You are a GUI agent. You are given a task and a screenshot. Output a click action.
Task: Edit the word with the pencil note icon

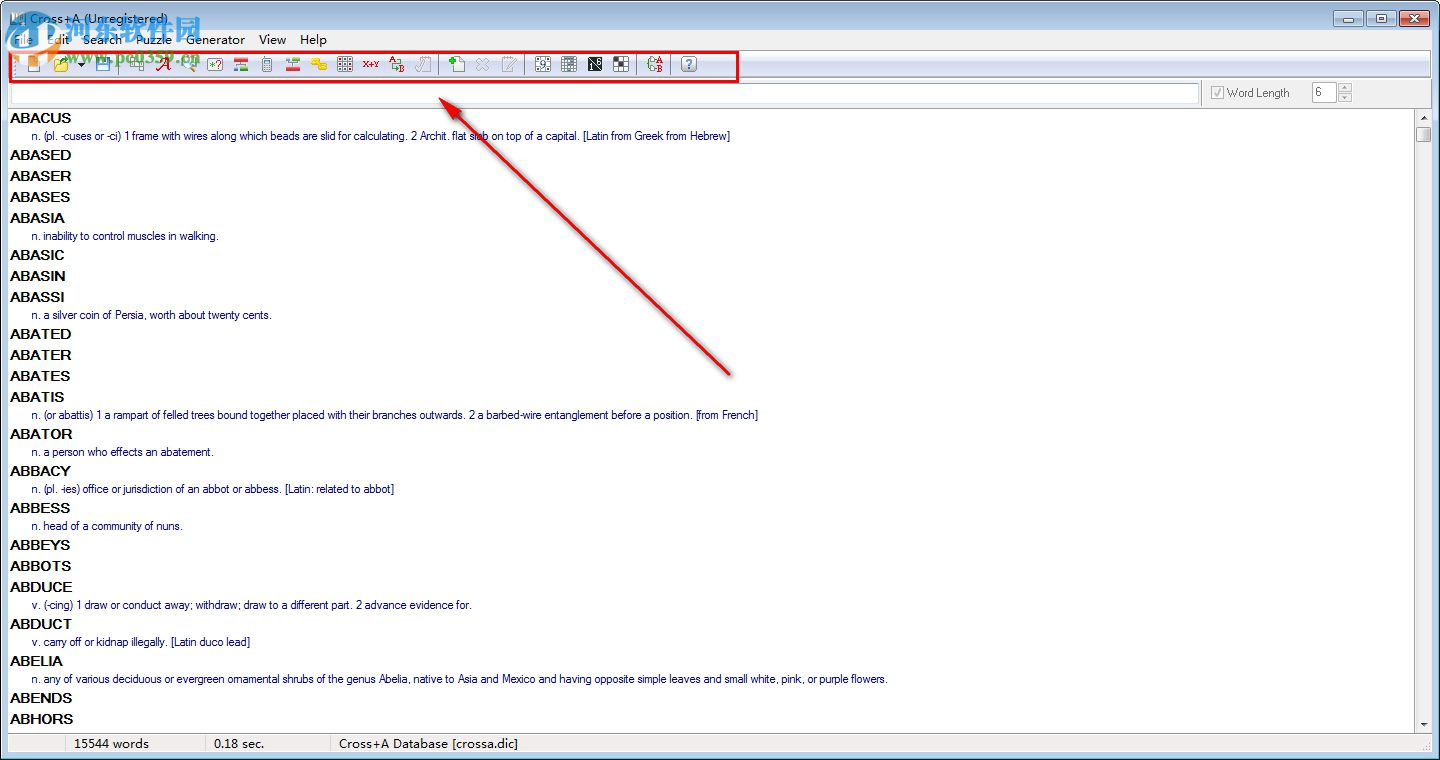[509, 64]
